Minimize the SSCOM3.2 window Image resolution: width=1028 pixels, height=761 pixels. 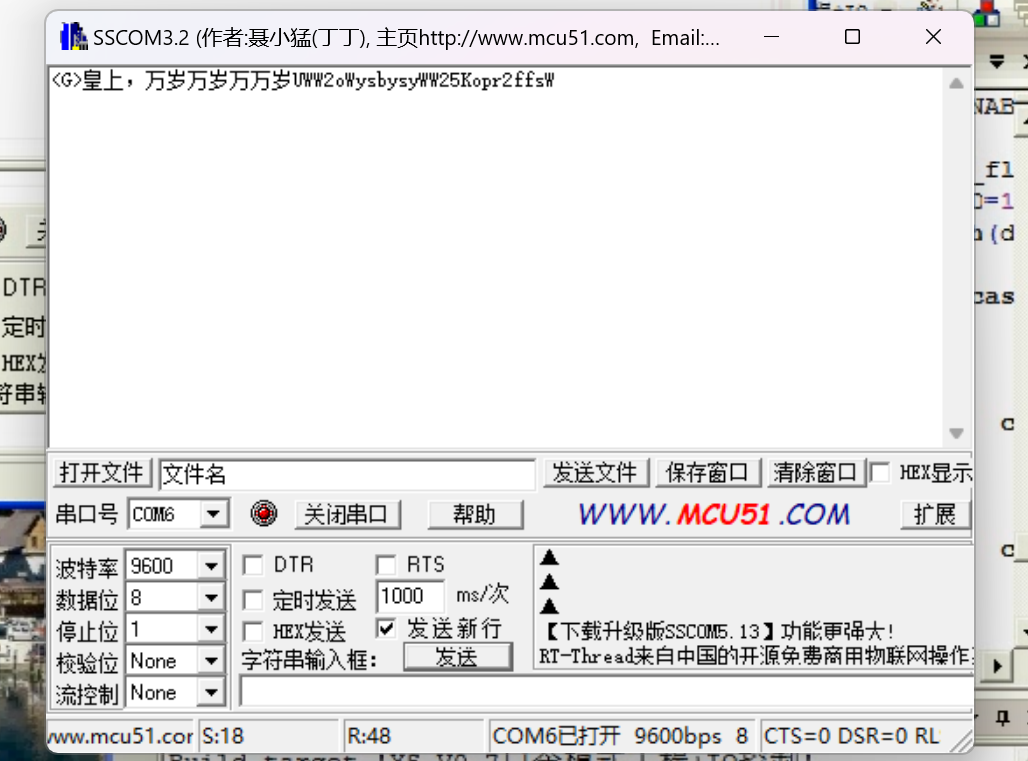pos(772,37)
